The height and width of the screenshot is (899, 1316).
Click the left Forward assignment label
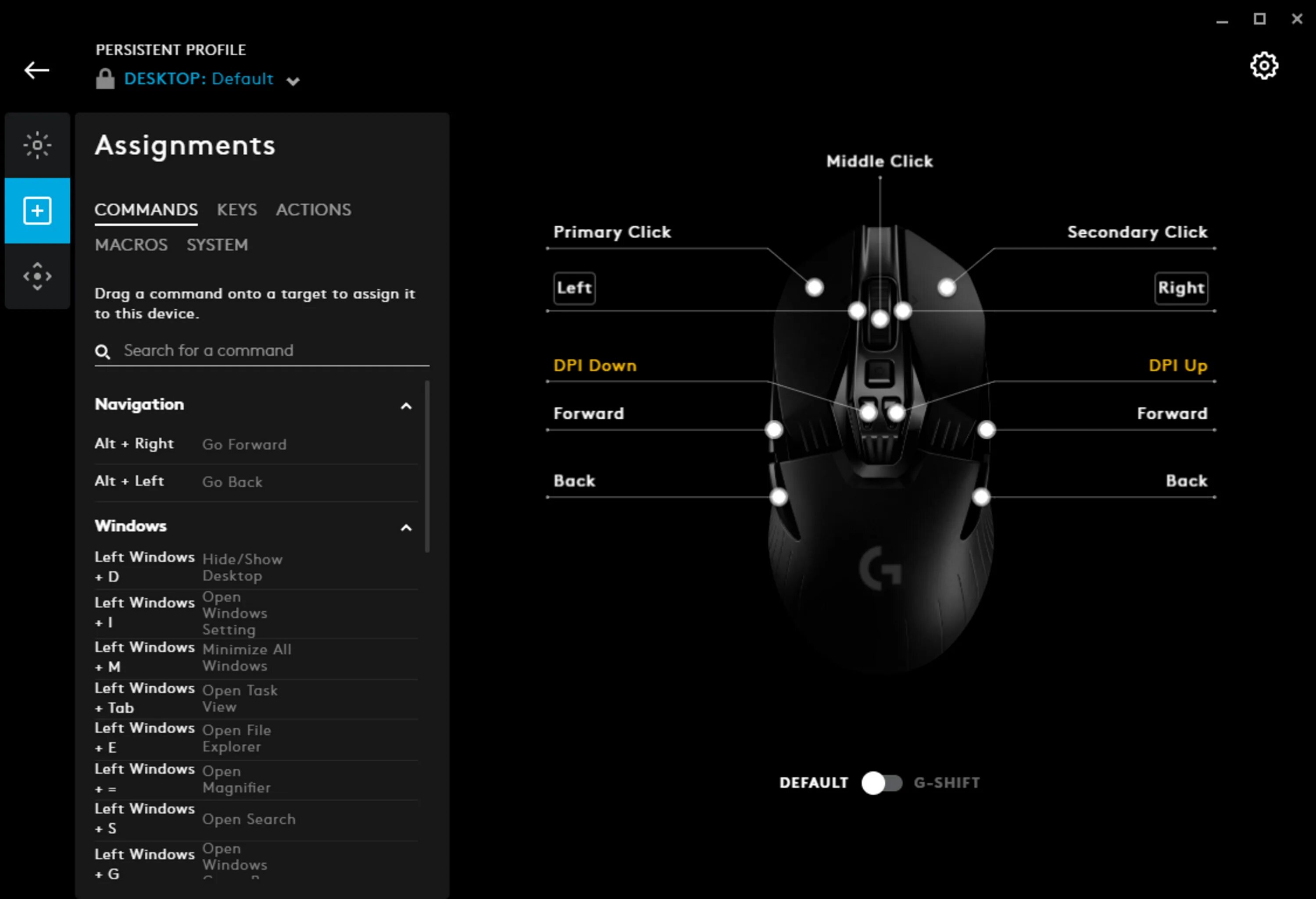[588, 414]
